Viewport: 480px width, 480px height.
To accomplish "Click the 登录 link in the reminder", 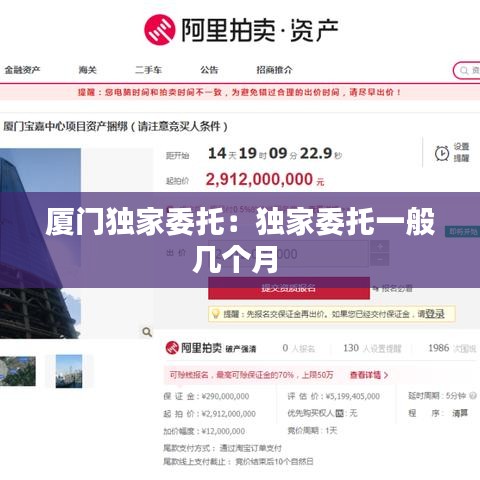I will point(435,314).
